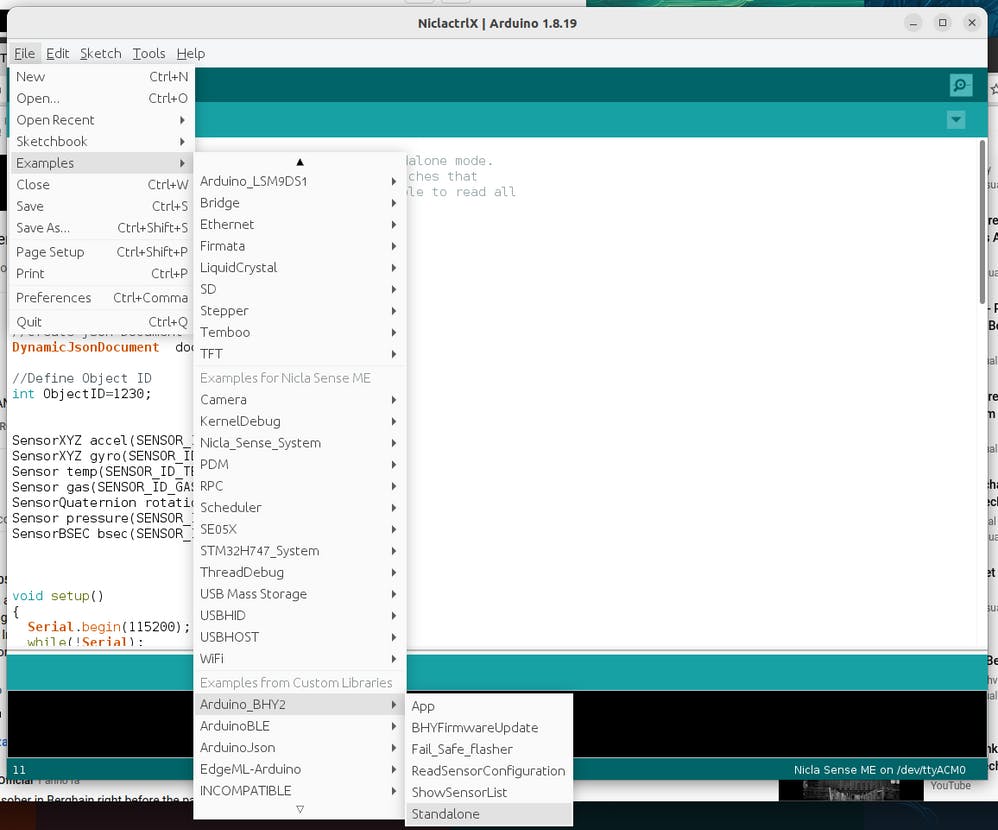
Task: Expand TFT examples submenu
Action: click(299, 355)
